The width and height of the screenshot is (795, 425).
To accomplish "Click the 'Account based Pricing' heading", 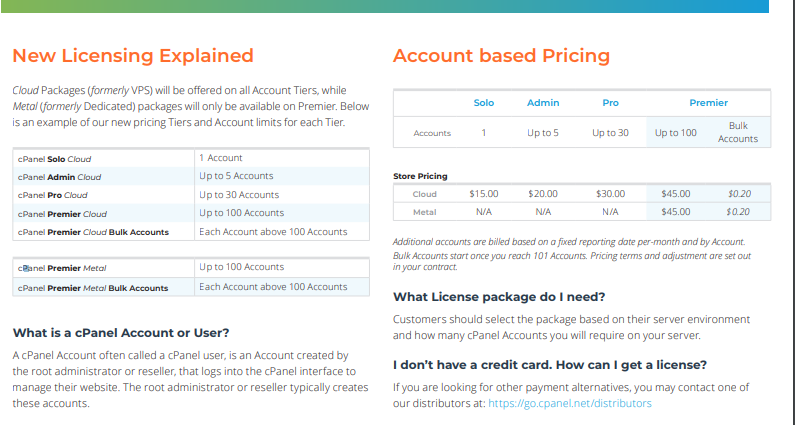I will tap(501, 56).
